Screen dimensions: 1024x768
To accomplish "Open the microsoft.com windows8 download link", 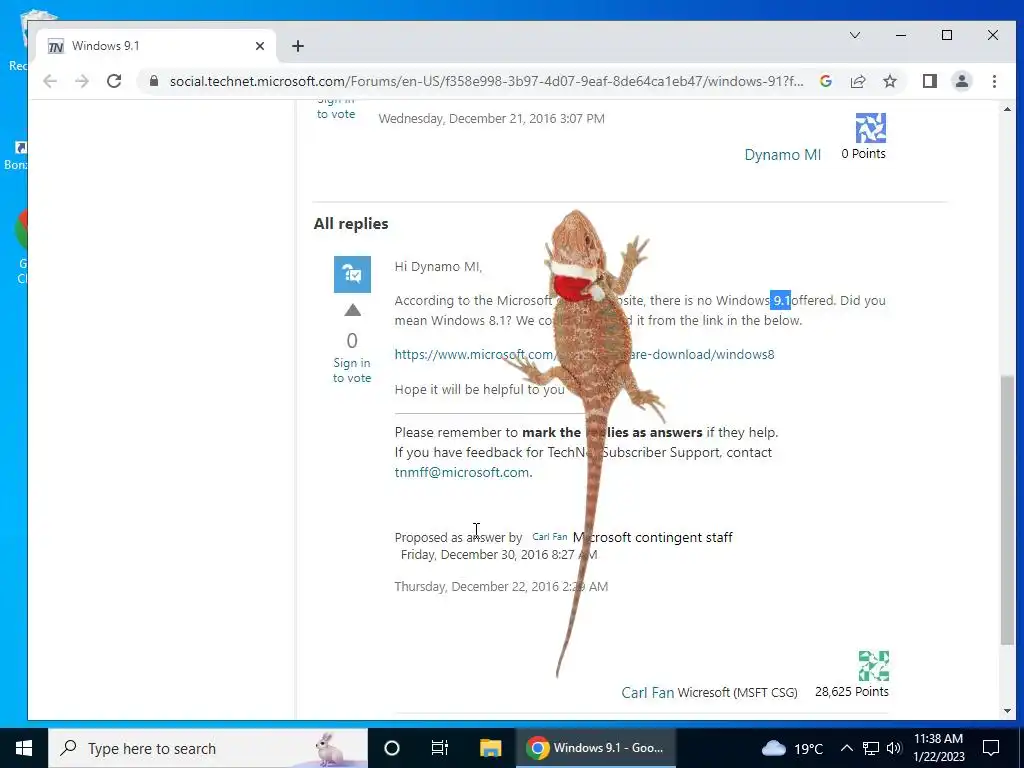I will coord(584,355).
